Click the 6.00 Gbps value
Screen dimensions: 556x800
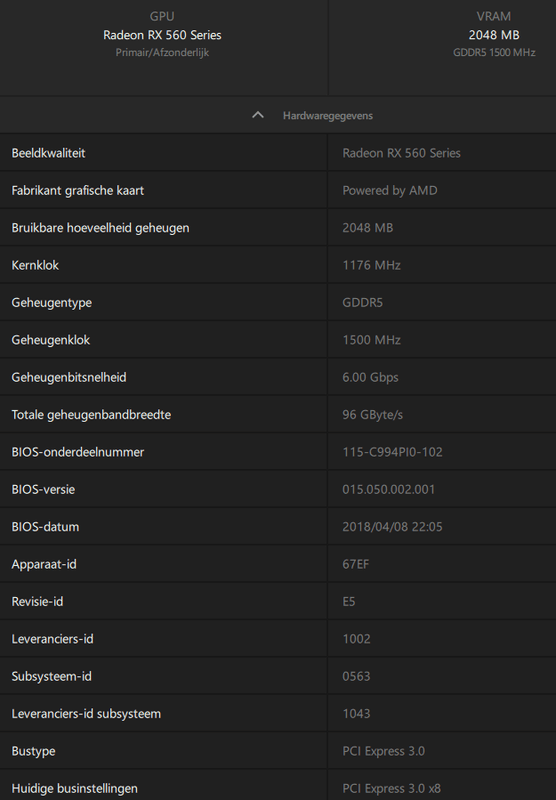point(370,377)
